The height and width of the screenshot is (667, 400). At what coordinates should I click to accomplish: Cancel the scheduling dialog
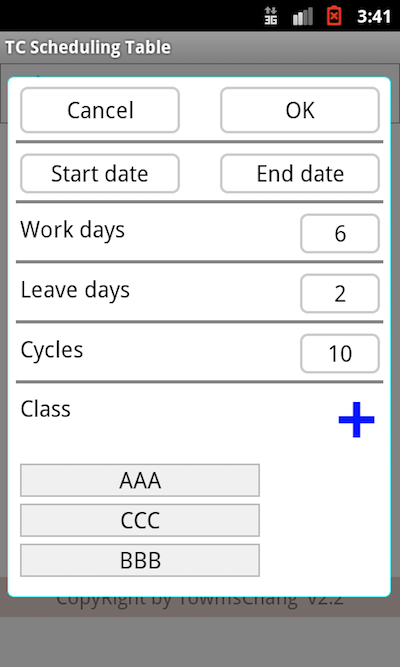point(100,110)
